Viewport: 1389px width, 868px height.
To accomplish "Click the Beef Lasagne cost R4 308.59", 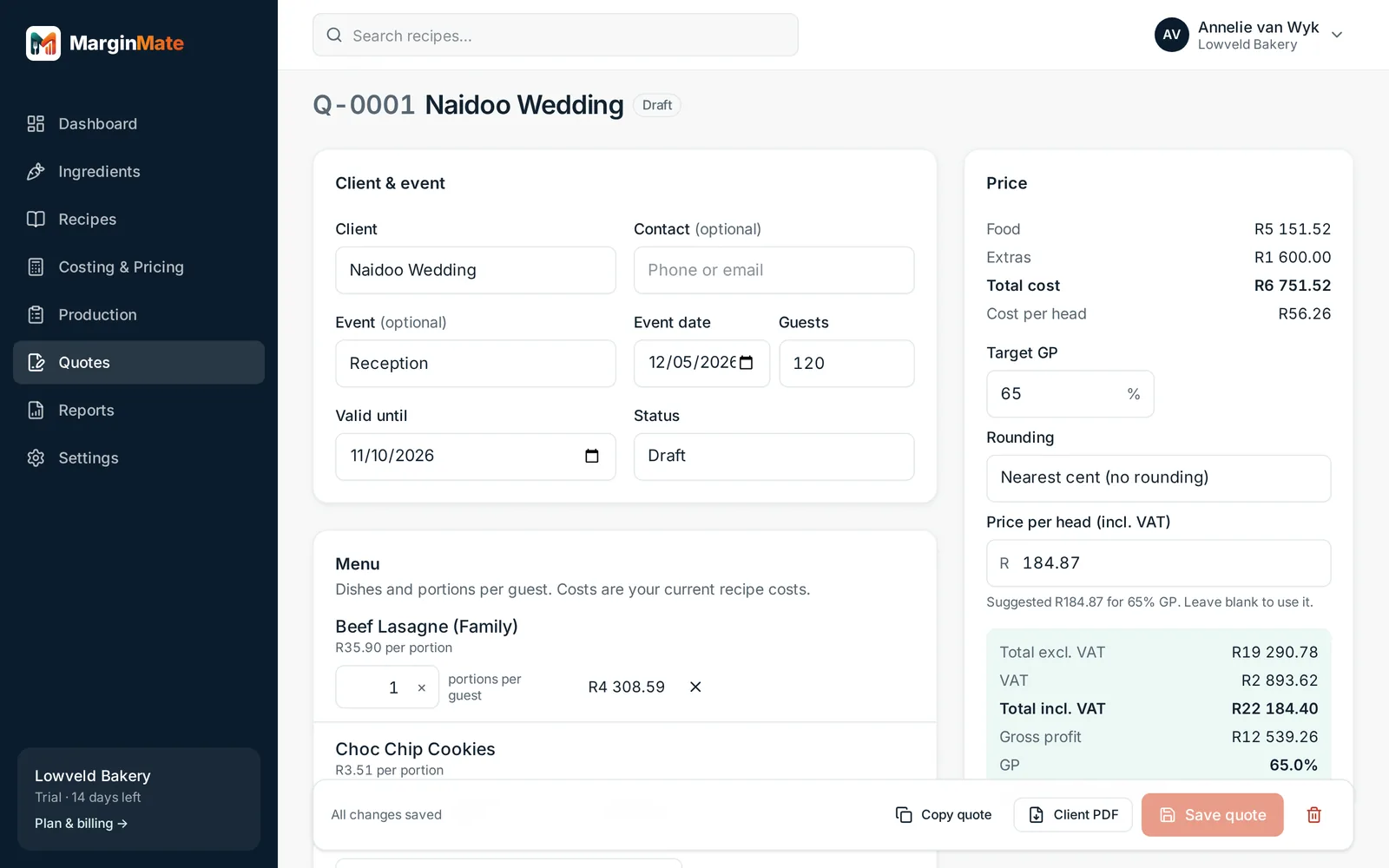I will pos(626,687).
